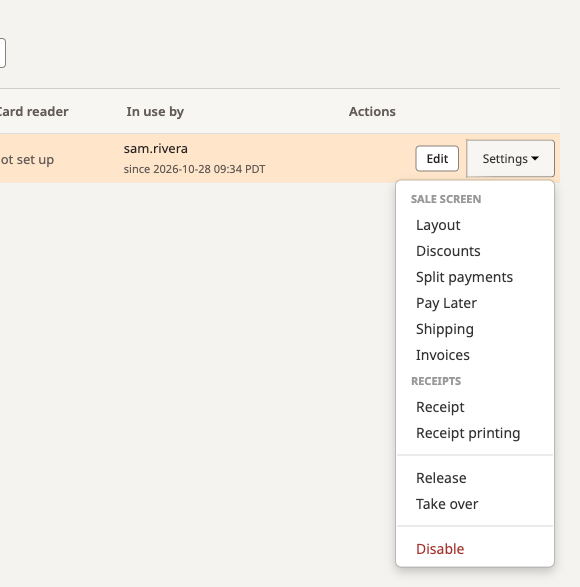Click the Card reader column header
The image size is (580, 587).
pyautogui.click(x=34, y=112)
